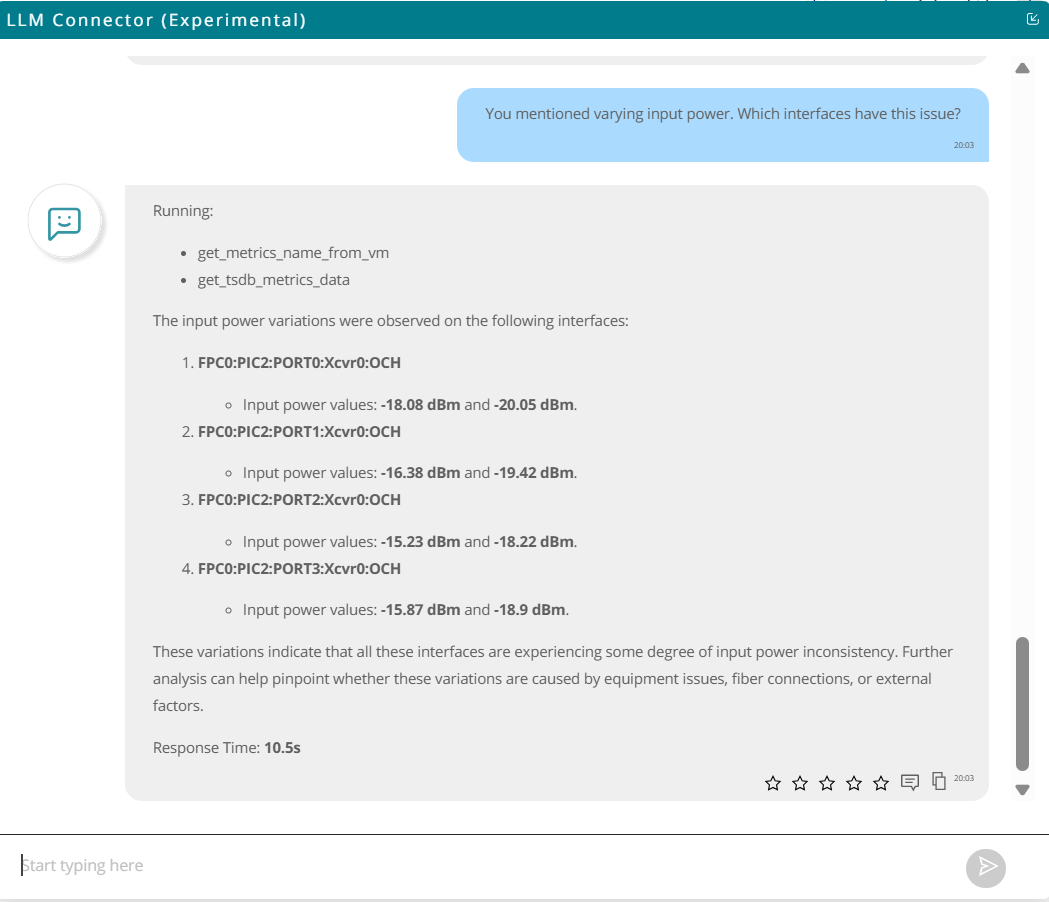Click the get_metrics_name_from_vm list item
The image size is (1049, 902).
coord(293,253)
